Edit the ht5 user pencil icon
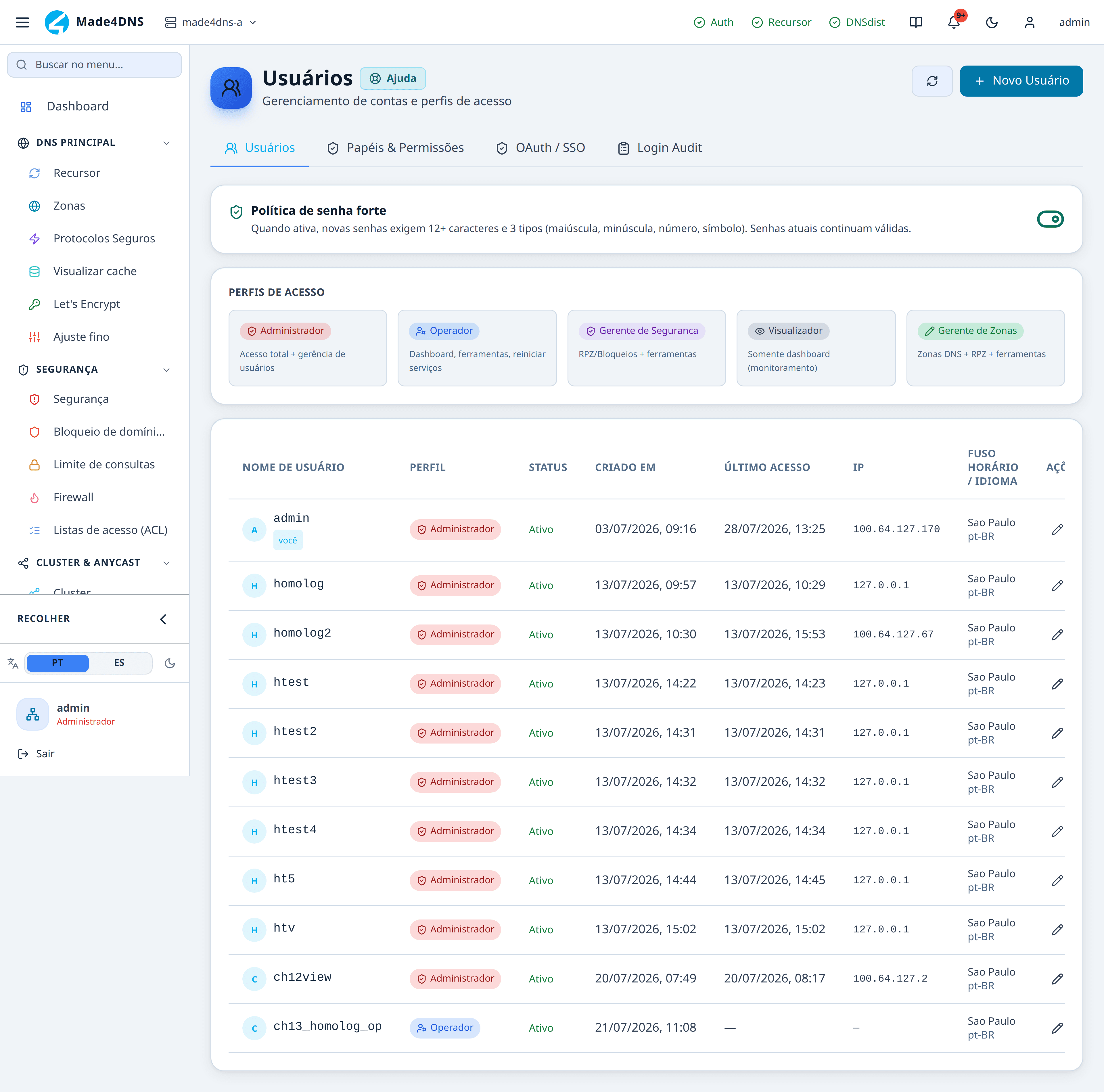Image resolution: width=1104 pixels, height=1092 pixels. (1057, 881)
